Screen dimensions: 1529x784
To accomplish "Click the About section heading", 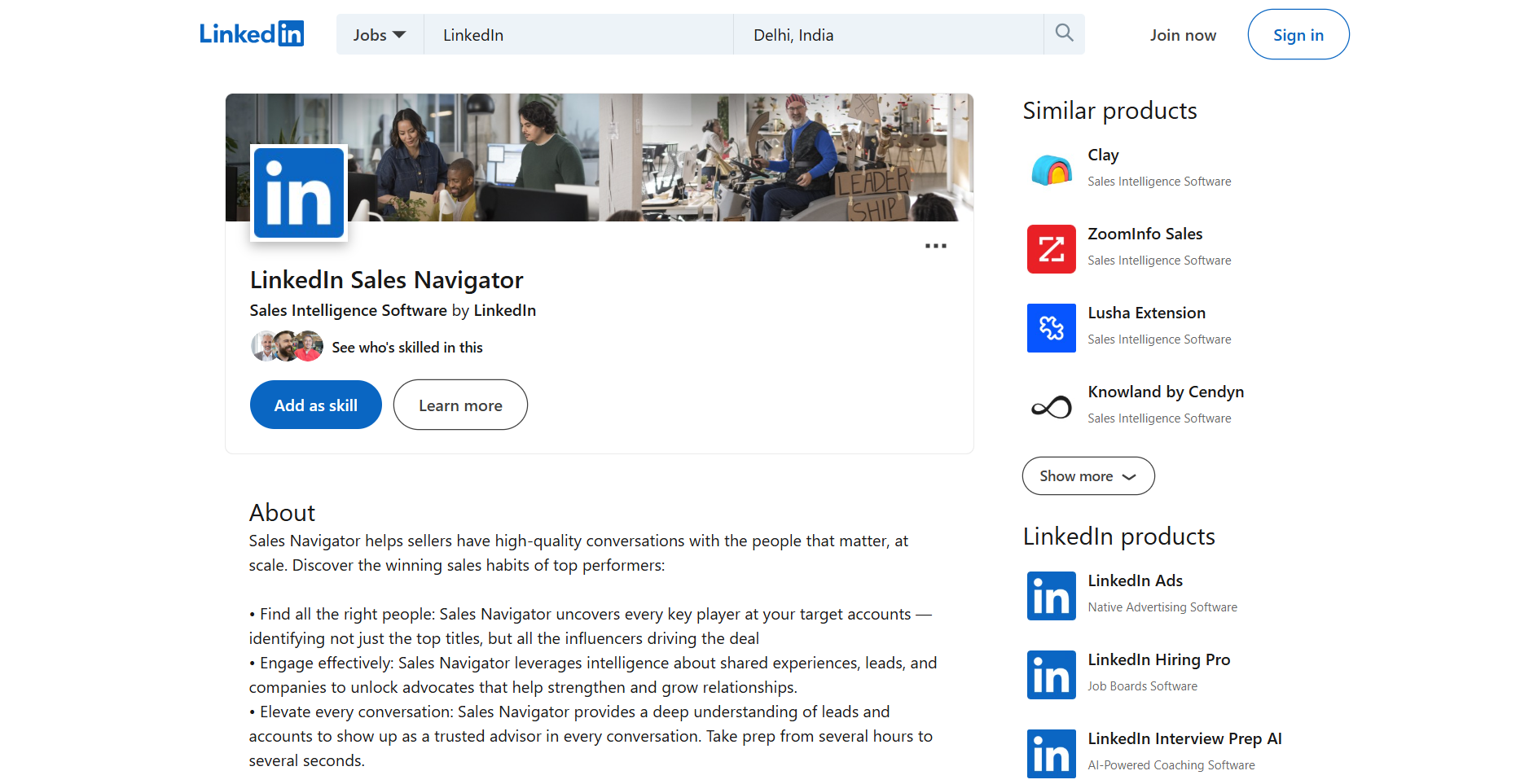I will click(x=282, y=512).
